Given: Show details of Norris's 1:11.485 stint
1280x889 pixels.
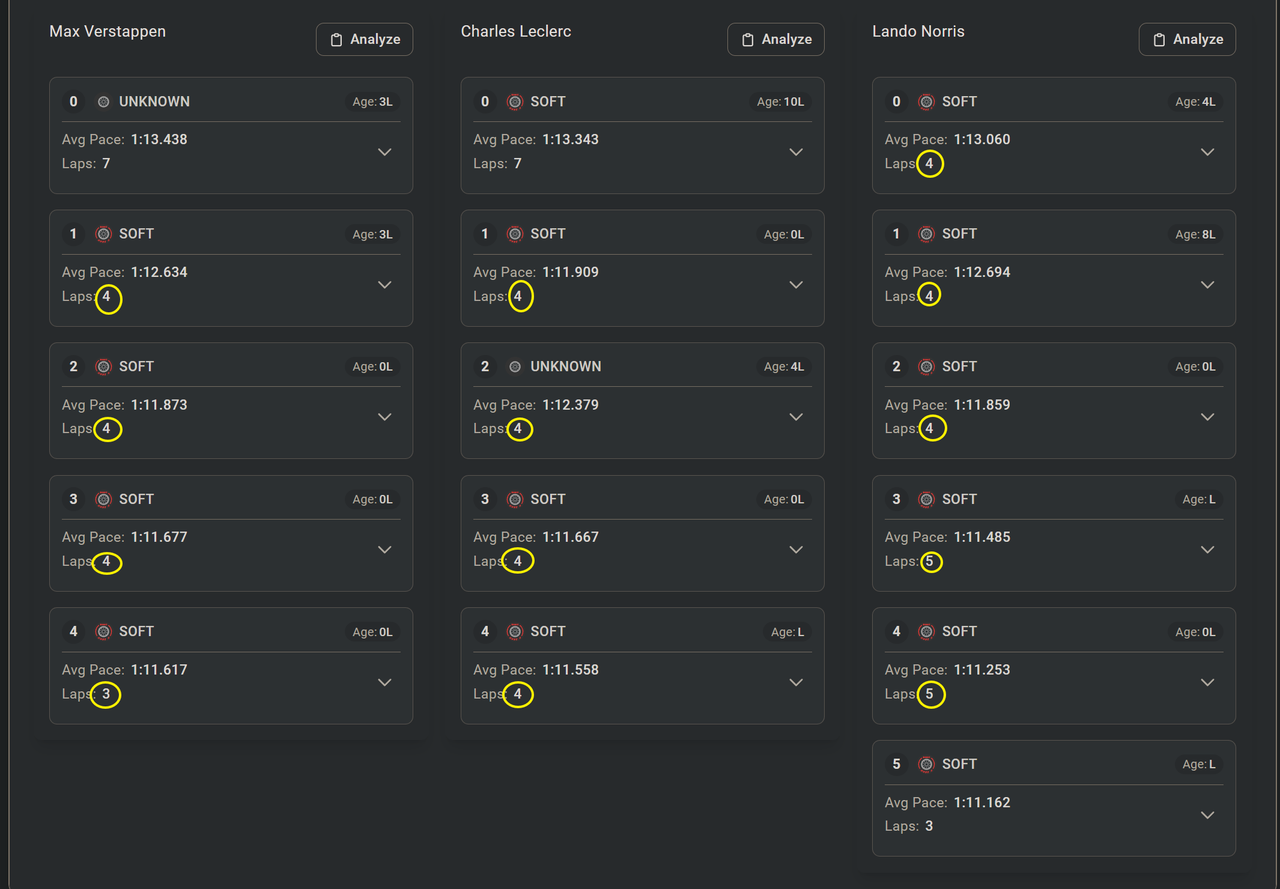Looking at the screenshot, I should pos(1208,549).
